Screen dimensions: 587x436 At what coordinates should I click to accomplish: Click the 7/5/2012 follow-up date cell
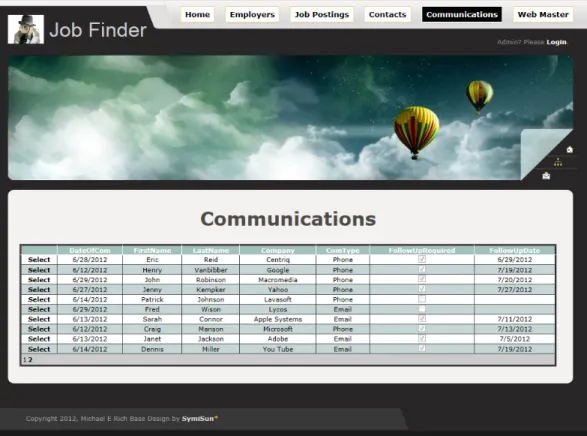(x=515, y=339)
